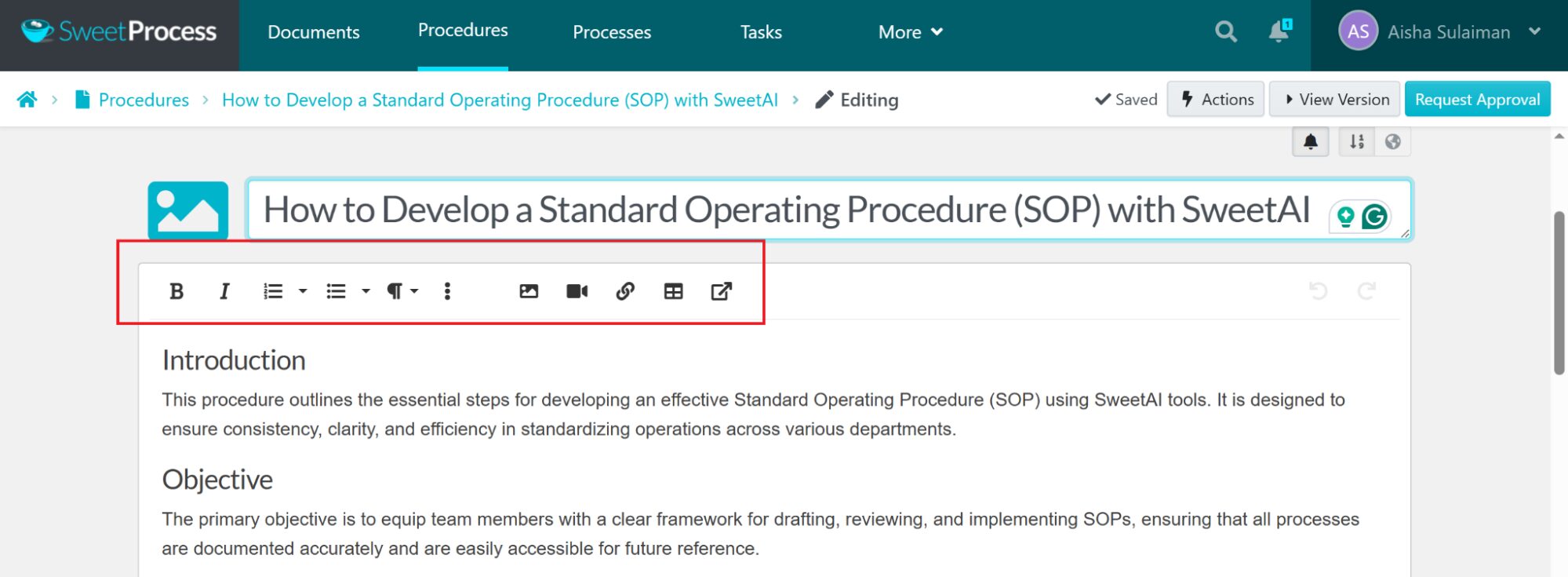1568x577 pixels.
Task: Toggle the globe language icon above the editor
Action: [x=1393, y=141]
